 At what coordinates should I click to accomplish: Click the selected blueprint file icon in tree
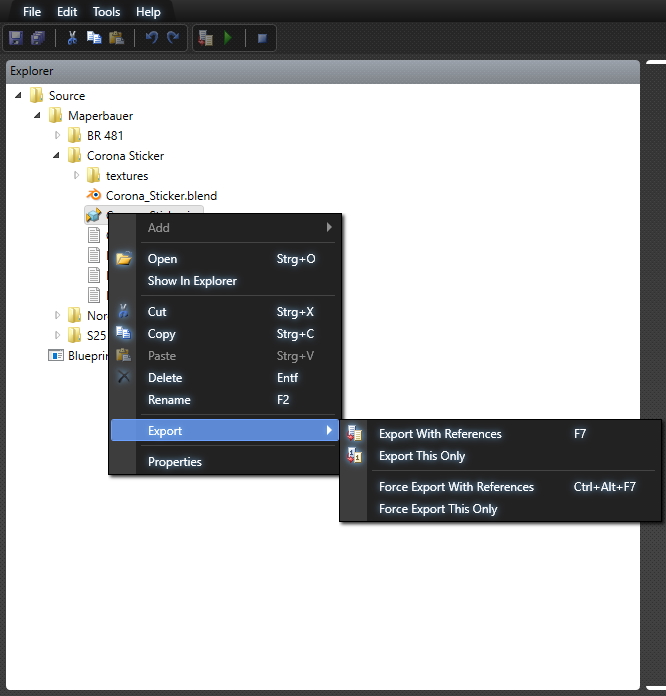pos(94,215)
